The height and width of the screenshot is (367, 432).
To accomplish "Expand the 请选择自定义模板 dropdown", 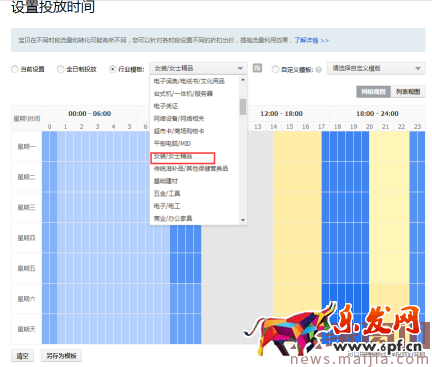I will click(x=376, y=68).
